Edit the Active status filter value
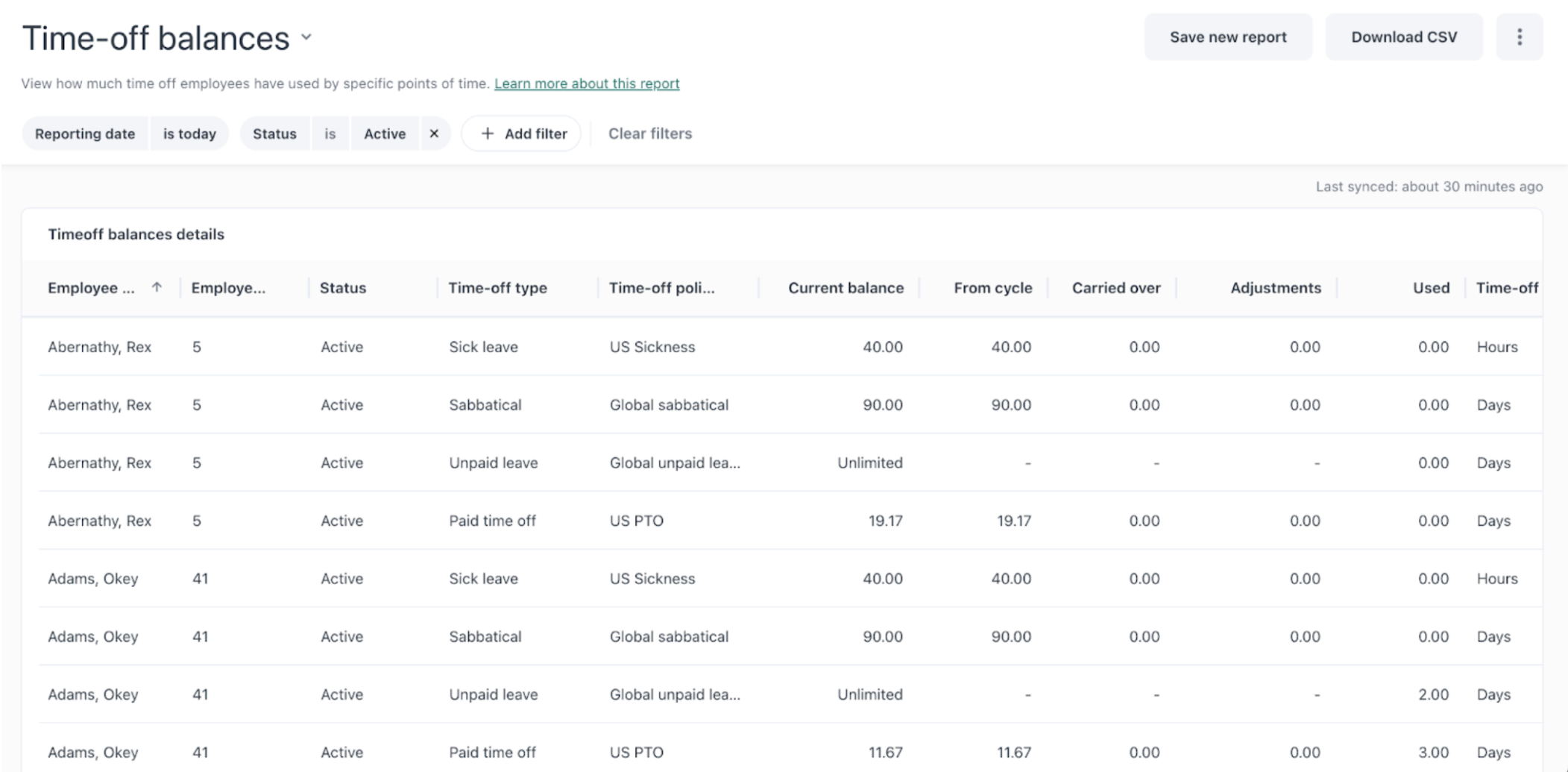 pos(385,134)
